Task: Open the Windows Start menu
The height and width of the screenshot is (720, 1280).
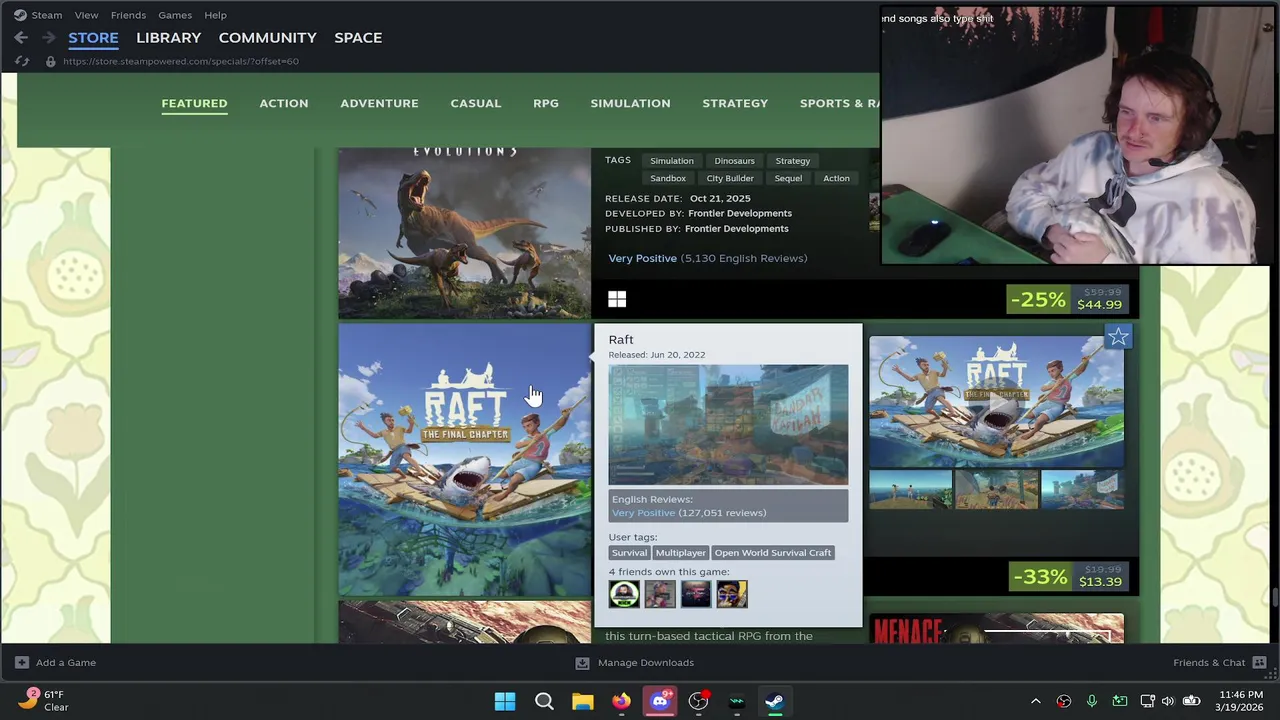Action: coord(505,701)
